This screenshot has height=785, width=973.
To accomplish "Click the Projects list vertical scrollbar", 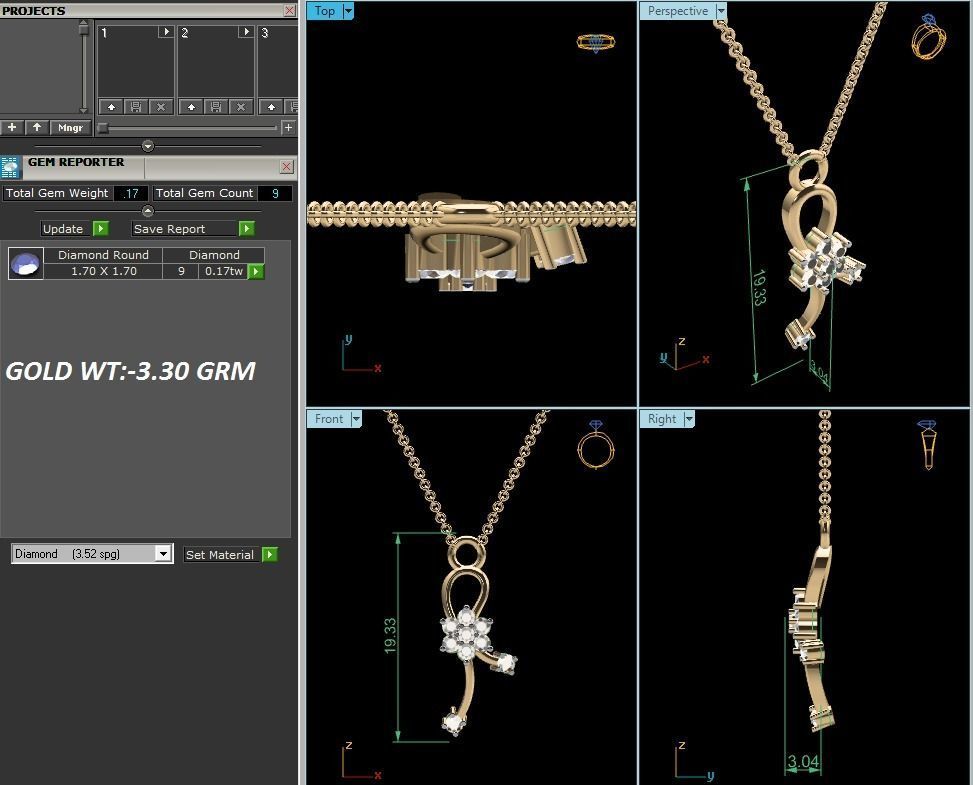I will click(84, 66).
